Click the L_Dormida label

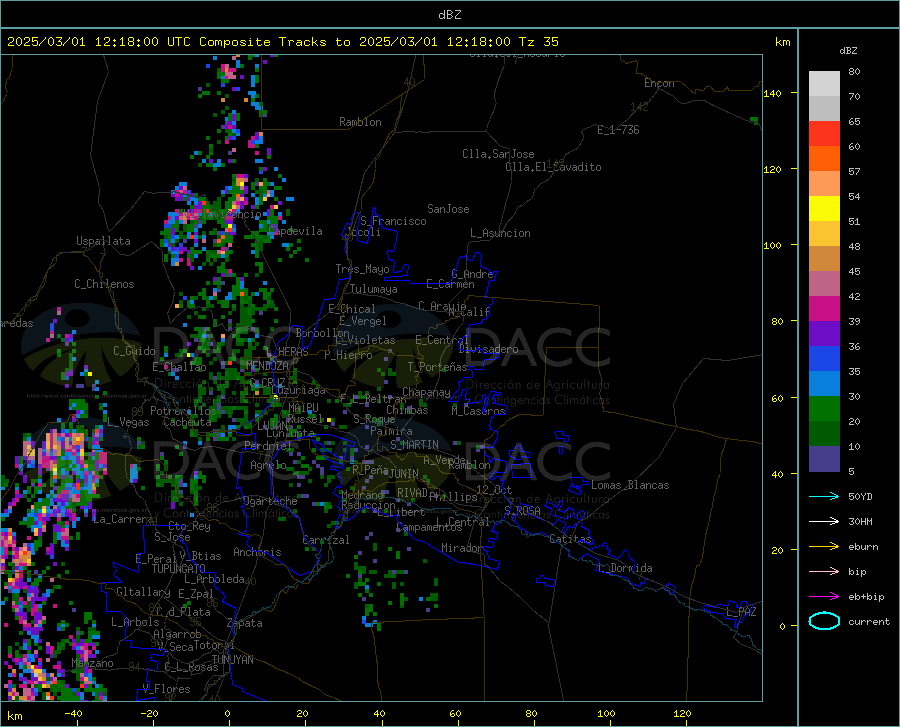(624, 568)
